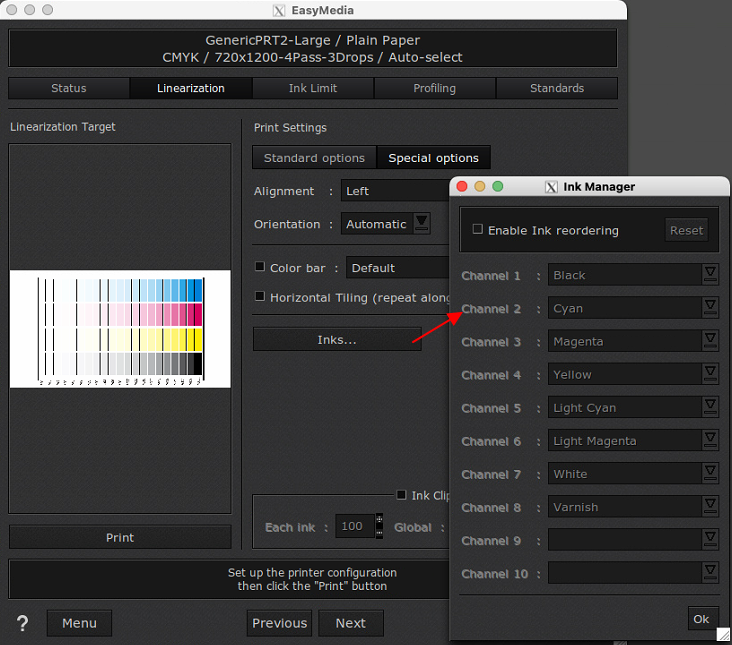Click the linearization target color chart preview
Viewport: 732px width, 645px height.
[x=120, y=329]
